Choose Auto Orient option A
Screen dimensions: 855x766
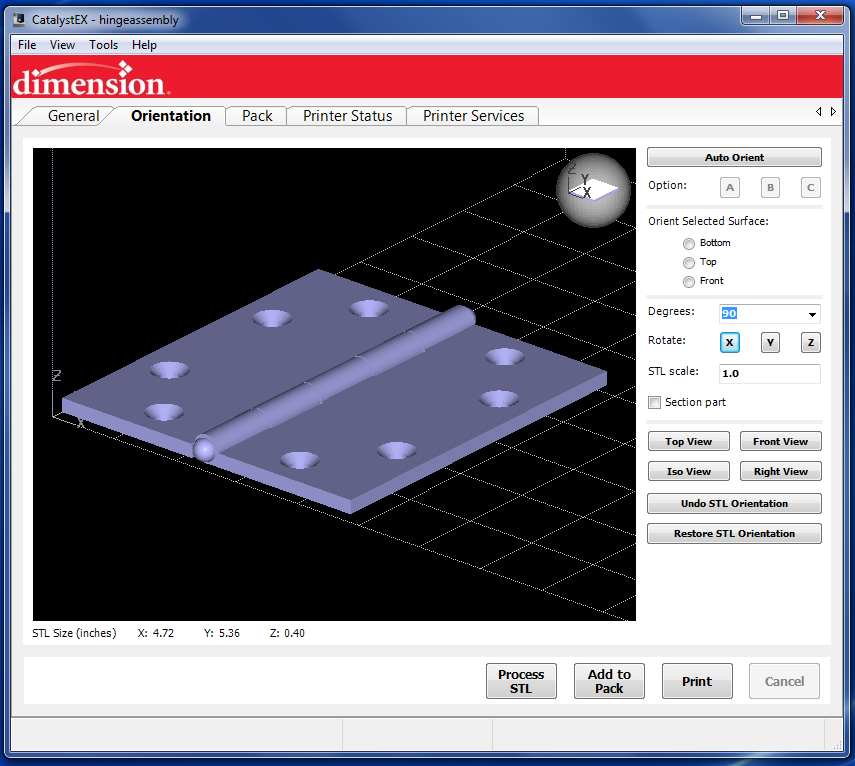click(730, 188)
